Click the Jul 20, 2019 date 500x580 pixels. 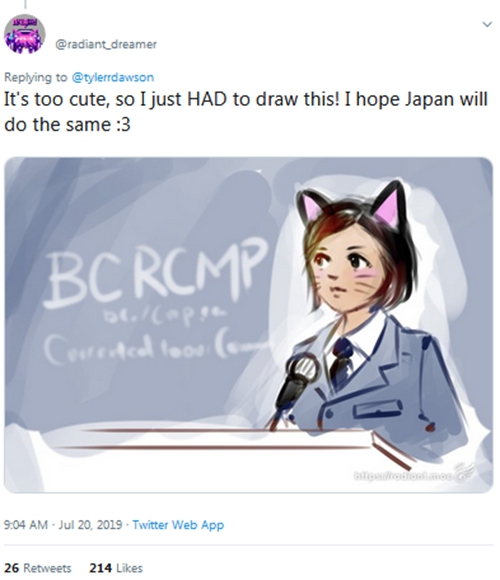coord(90,525)
